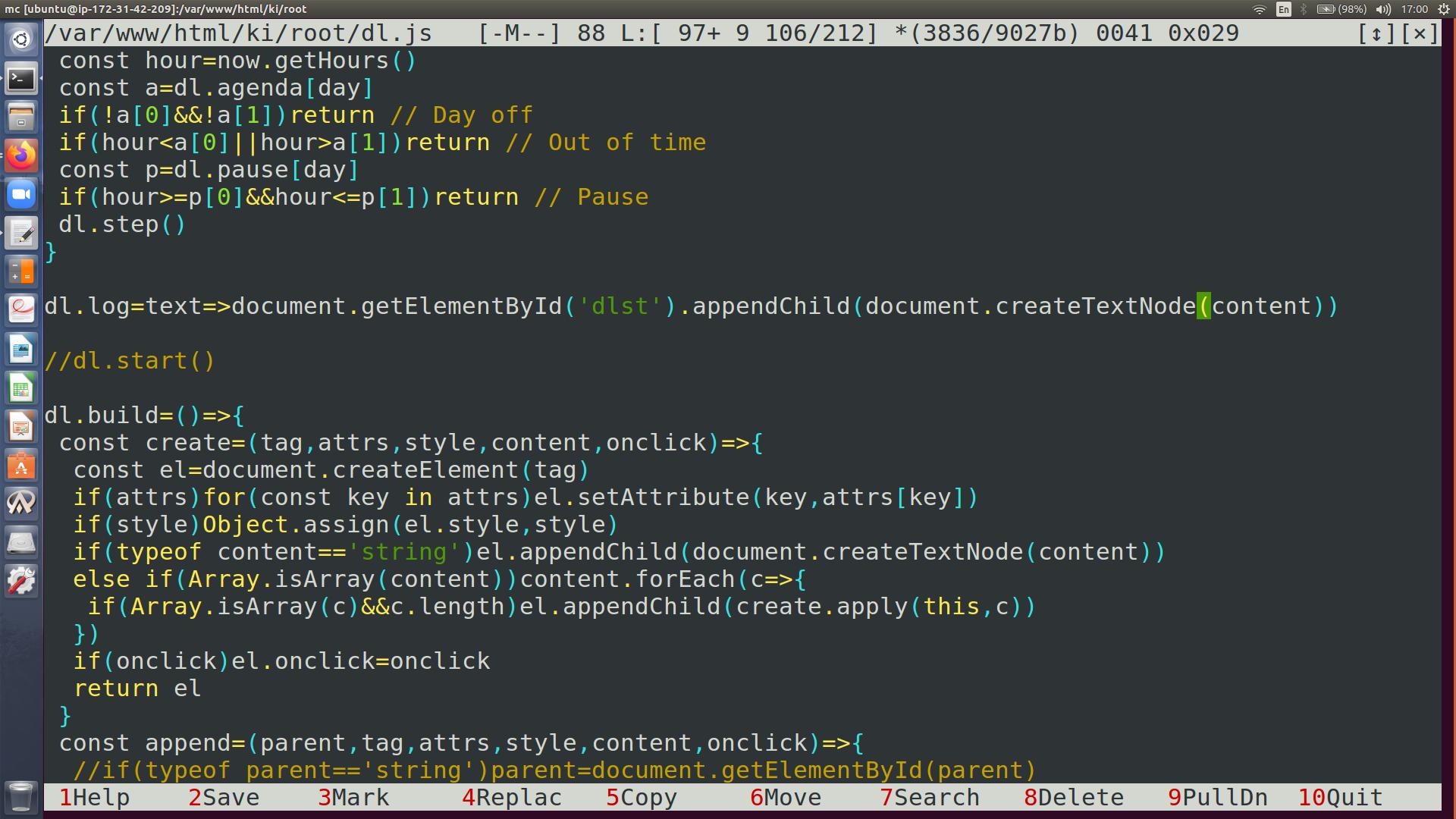Viewport: 1456px width, 819px height.
Task: Launch the Calculator from the launcher
Action: [21, 272]
